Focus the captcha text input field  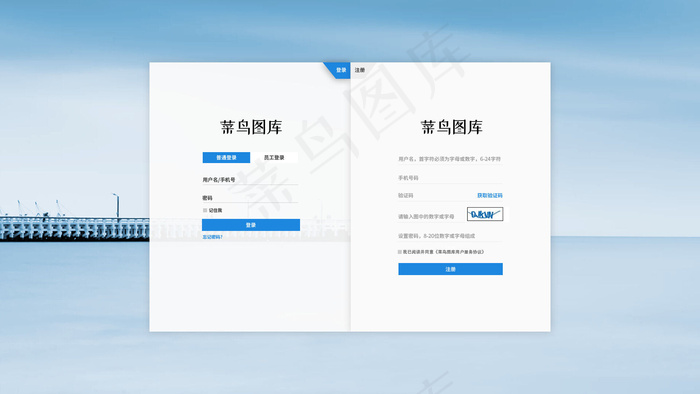431,216
